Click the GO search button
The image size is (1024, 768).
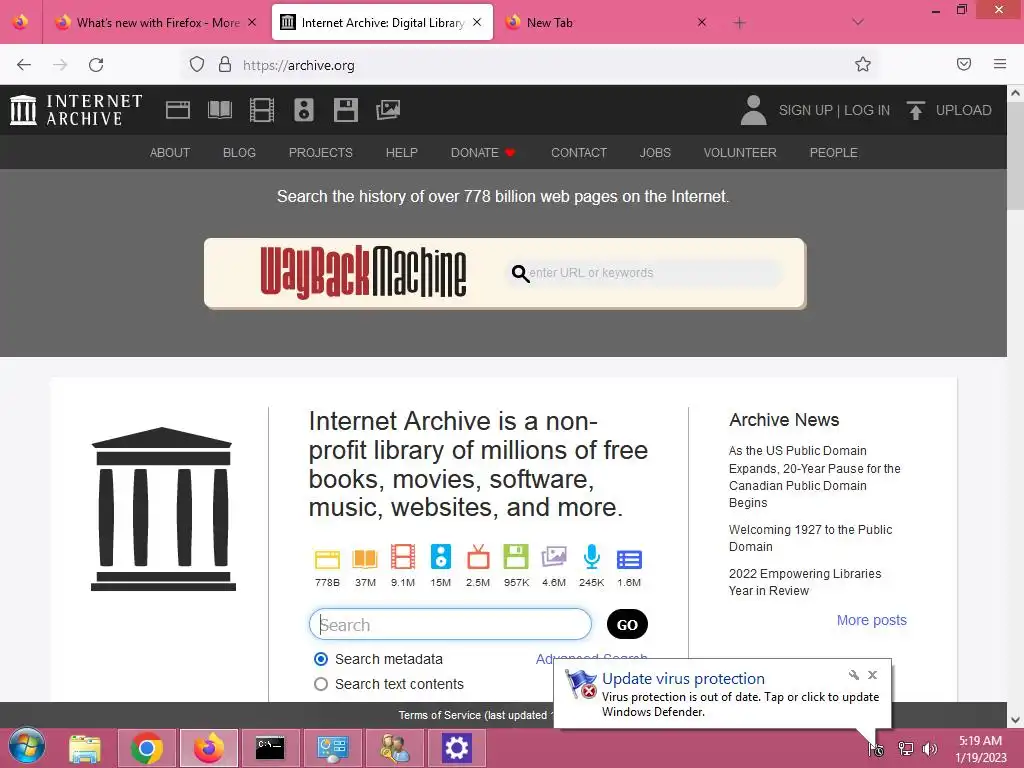coord(627,624)
